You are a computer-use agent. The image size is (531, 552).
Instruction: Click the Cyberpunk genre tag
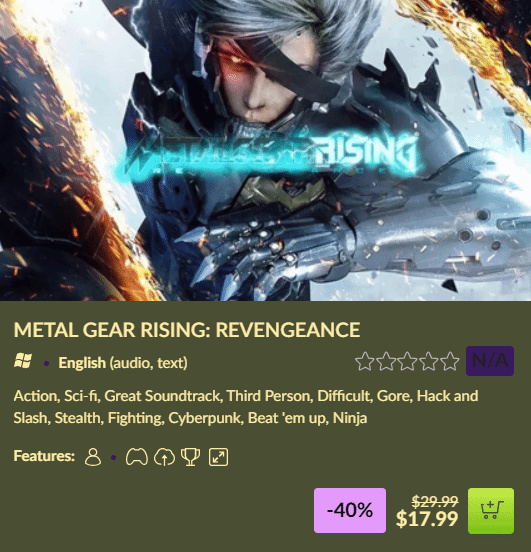point(205,418)
